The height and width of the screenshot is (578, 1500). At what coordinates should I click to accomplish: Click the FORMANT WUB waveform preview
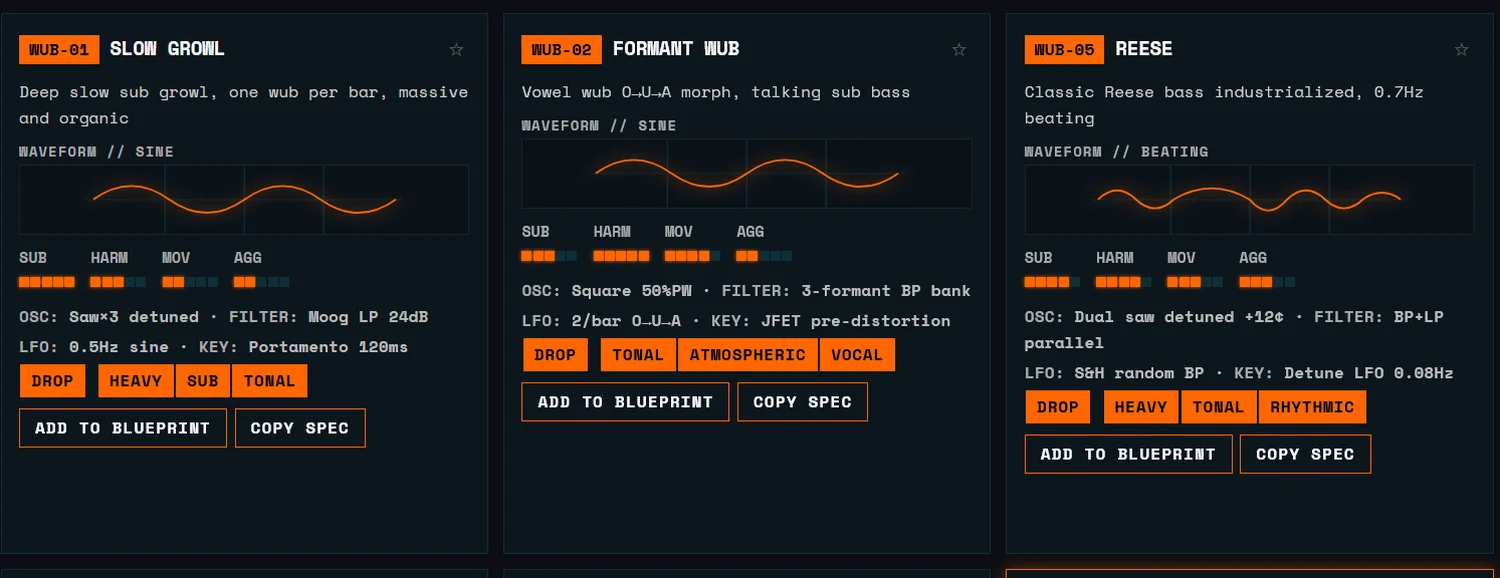point(747,174)
